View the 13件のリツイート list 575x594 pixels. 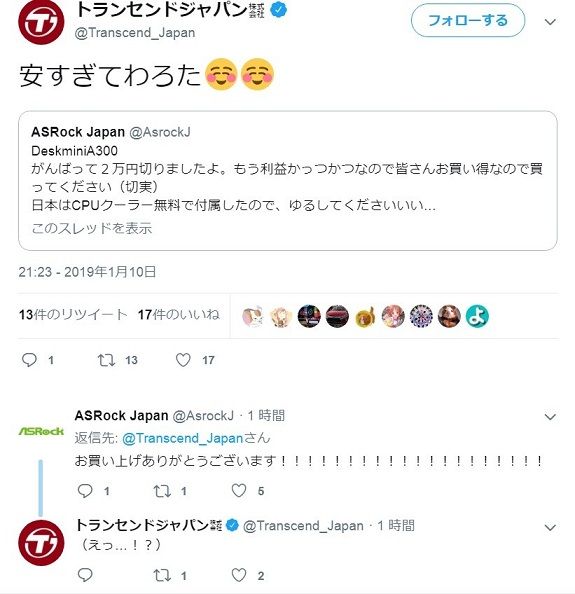tap(73, 314)
